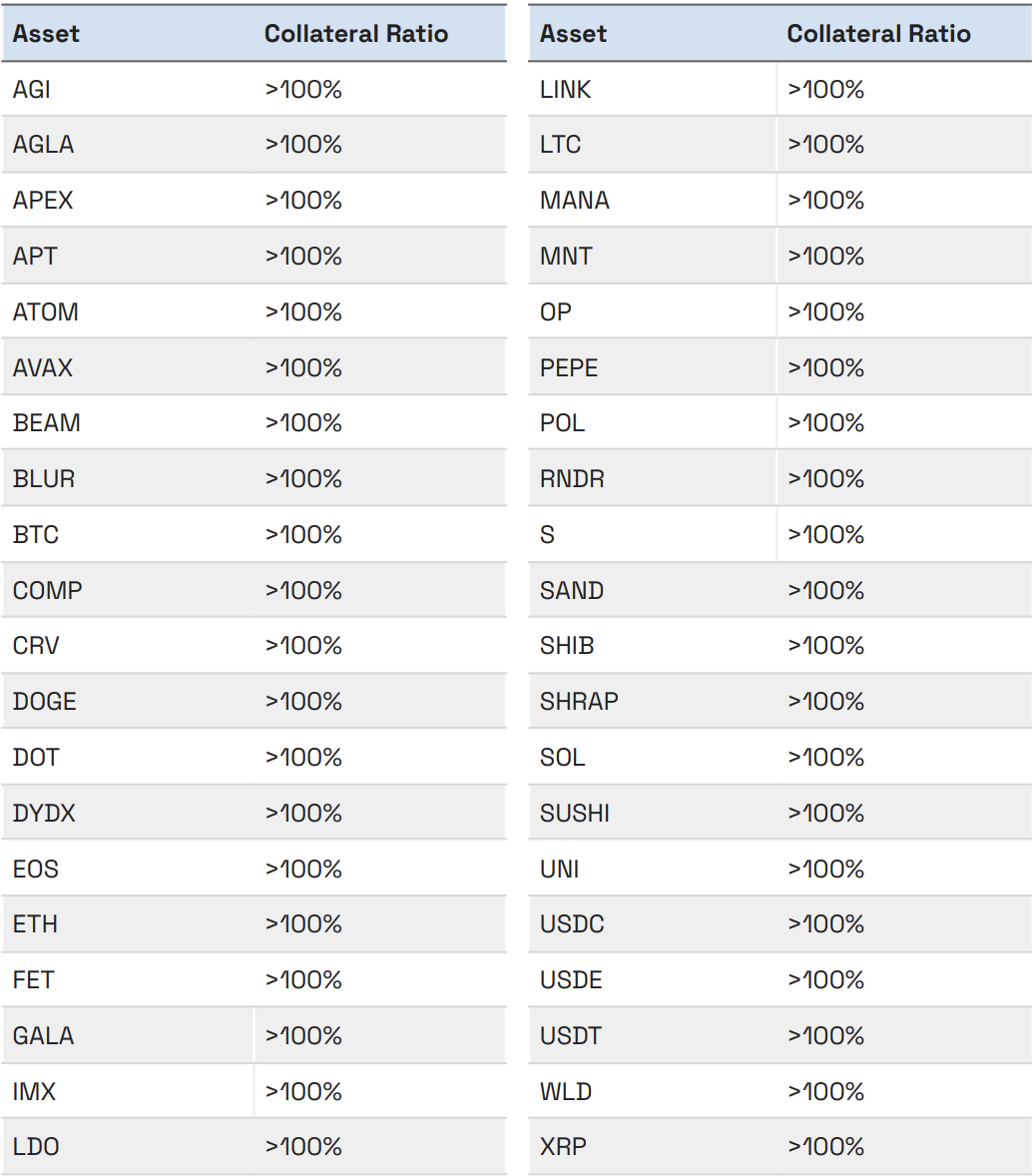This screenshot has height=1176, width=1032.
Task: Click the collateral ratio value for AVAX
Action: 303,368
